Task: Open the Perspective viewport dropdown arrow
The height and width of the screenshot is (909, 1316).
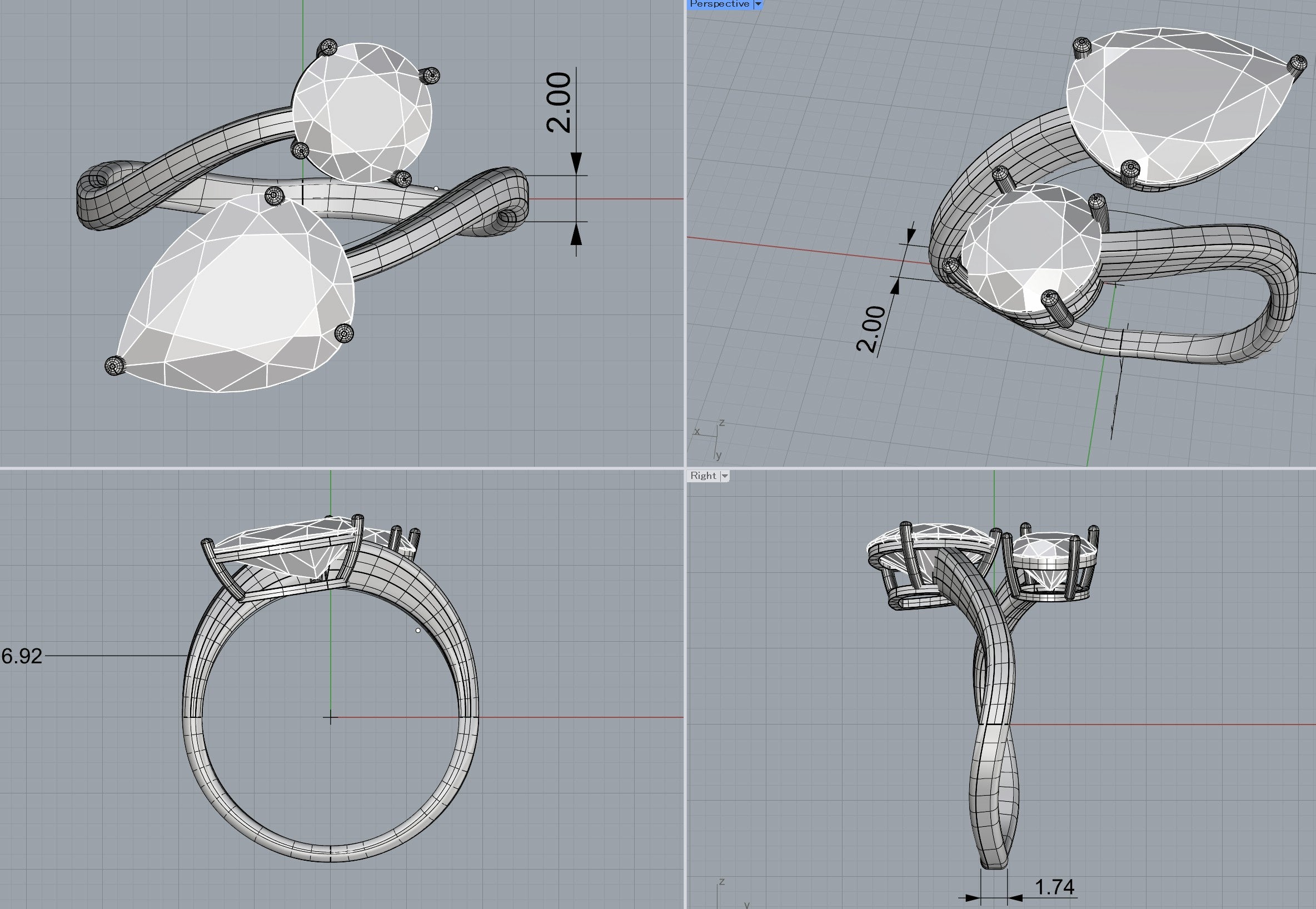Action: pyautogui.click(x=757, y=4)
